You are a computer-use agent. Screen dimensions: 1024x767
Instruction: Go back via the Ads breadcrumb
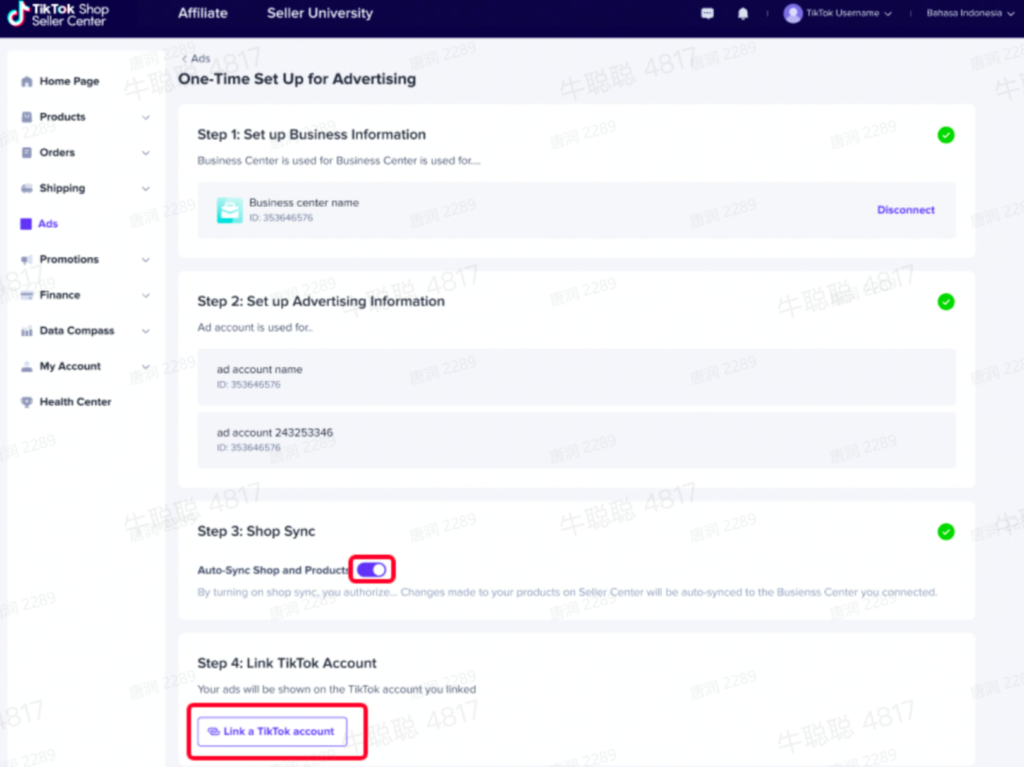(x=197, y=59)
